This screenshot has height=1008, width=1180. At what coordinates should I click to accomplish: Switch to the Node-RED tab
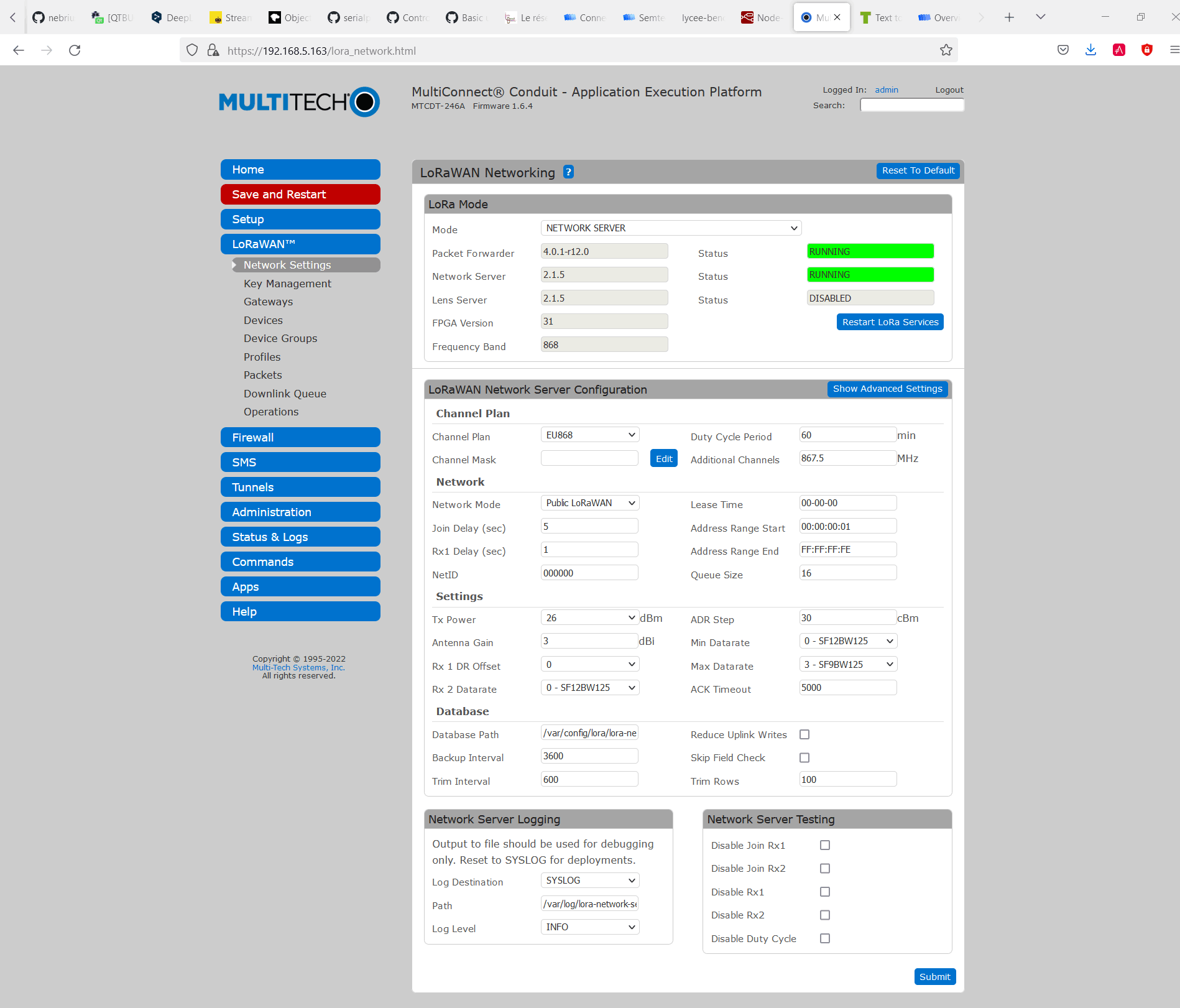[761, 17]
